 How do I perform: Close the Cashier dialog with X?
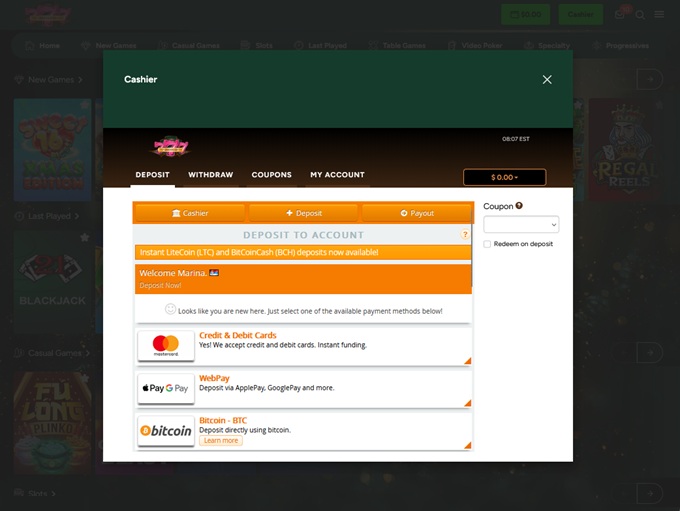(x=547, y=80)
